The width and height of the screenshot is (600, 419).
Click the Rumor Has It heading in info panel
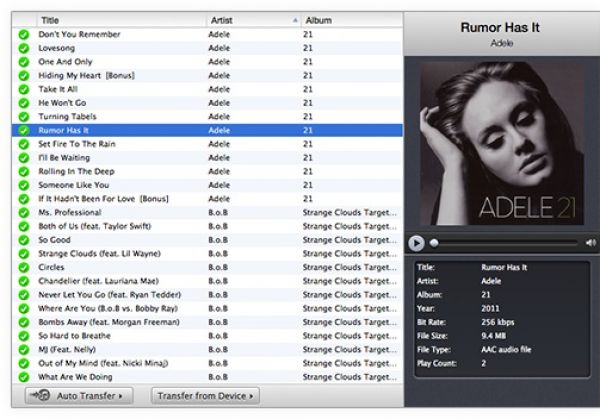click(x=500, y=28)
